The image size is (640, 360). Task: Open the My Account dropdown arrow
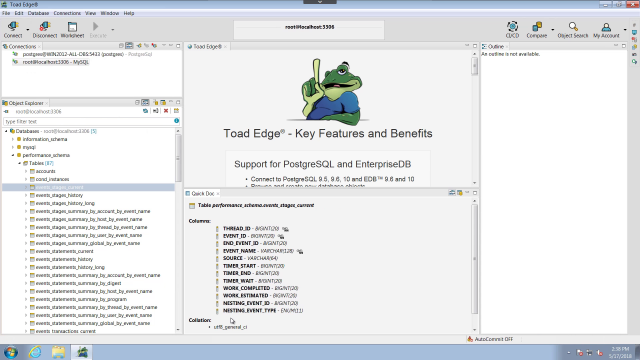[x=625, y=30]
